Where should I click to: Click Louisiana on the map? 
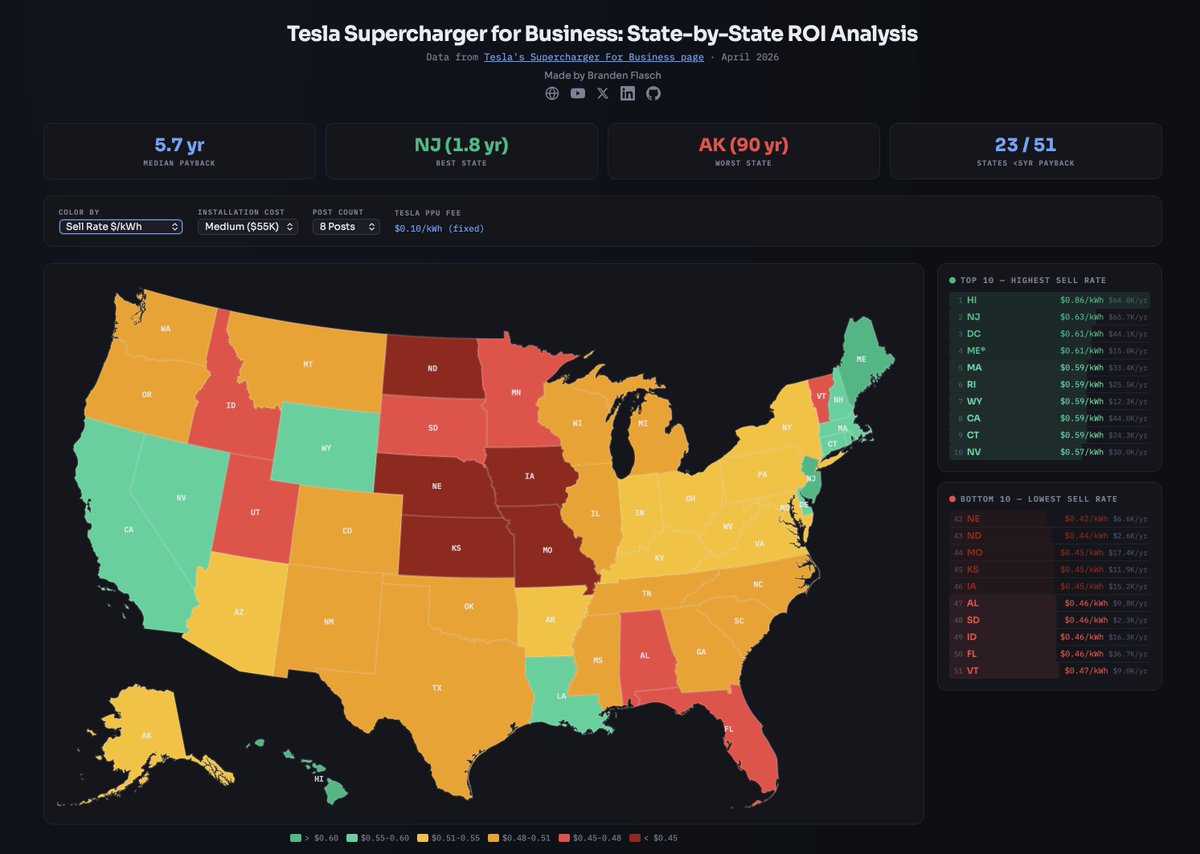pyautogui.click(x=562, y=695)
